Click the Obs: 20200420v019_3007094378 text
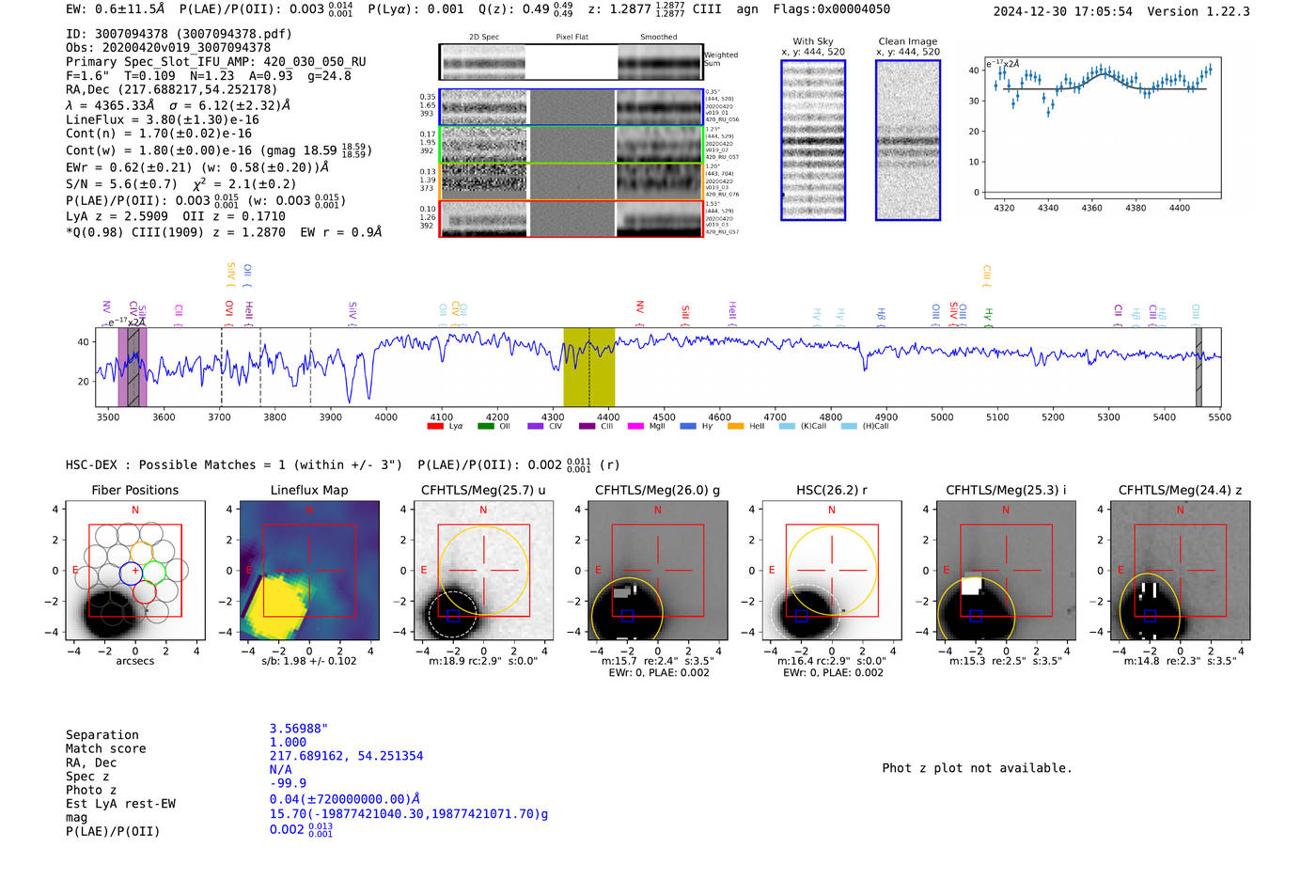 (x=168, y=47)
